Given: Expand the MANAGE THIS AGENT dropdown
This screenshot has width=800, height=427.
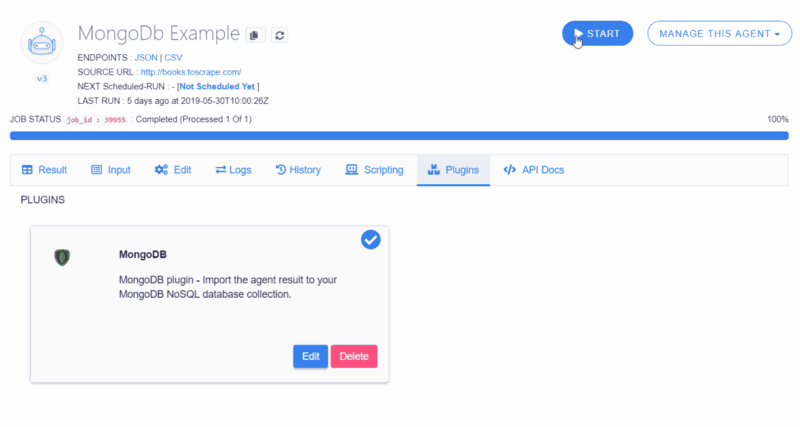Looking at the screenshot, I should pos(719,34).
